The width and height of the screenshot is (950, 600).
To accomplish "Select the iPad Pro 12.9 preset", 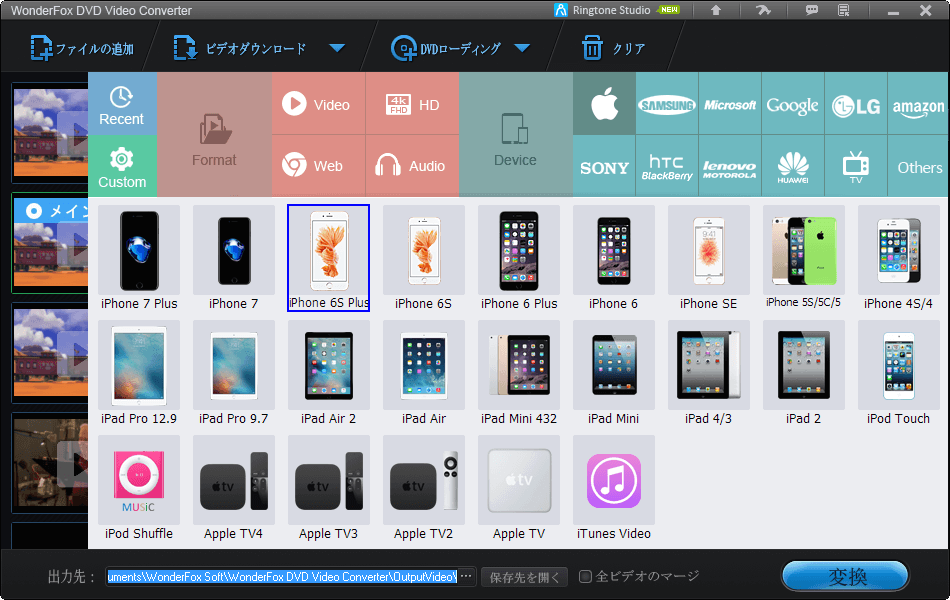I will point(139,373).
